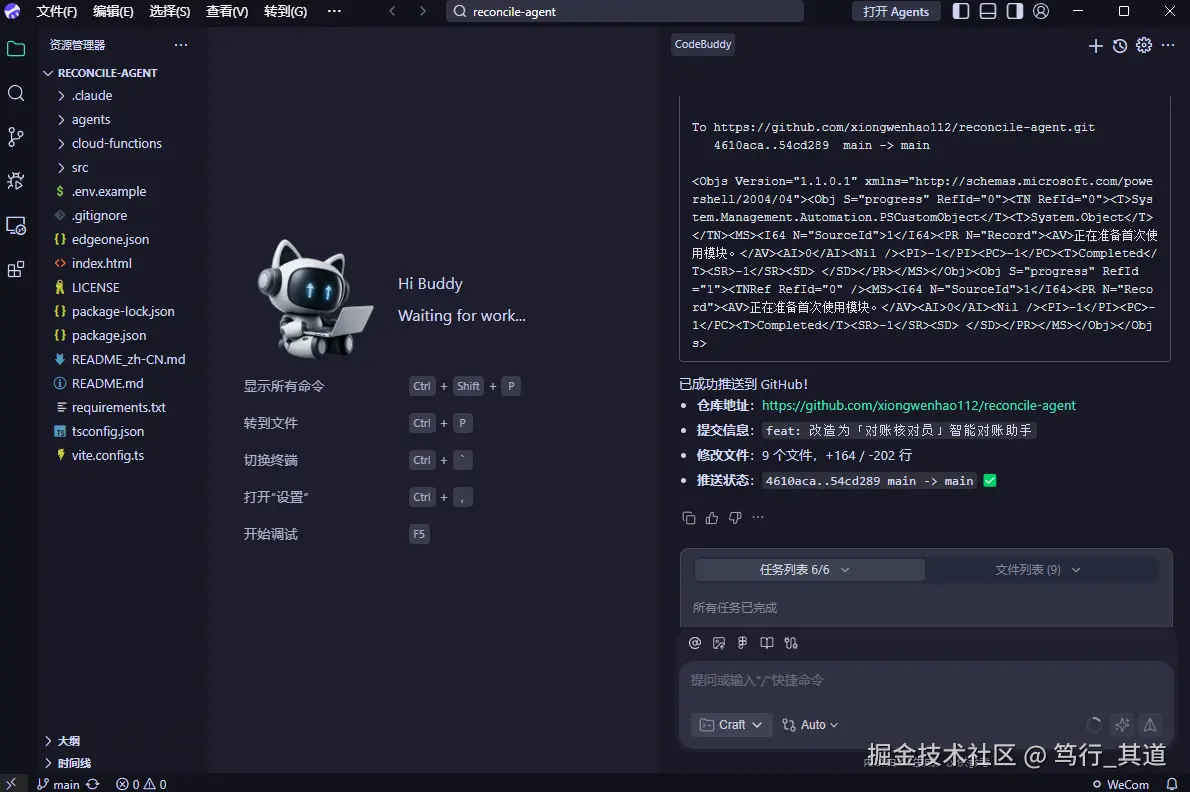Click the Open Agents button
Image resolution: width=1190 pixels, height=792 pixels.
[x=896, y=11]
